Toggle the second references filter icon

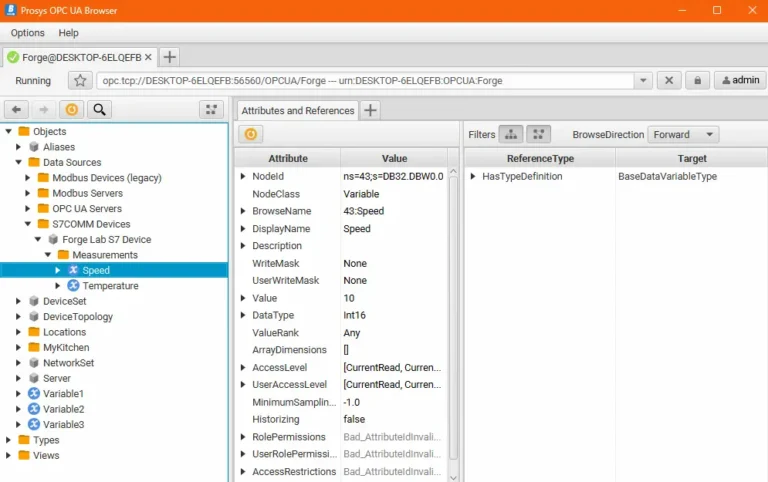[x=538, y=134]
